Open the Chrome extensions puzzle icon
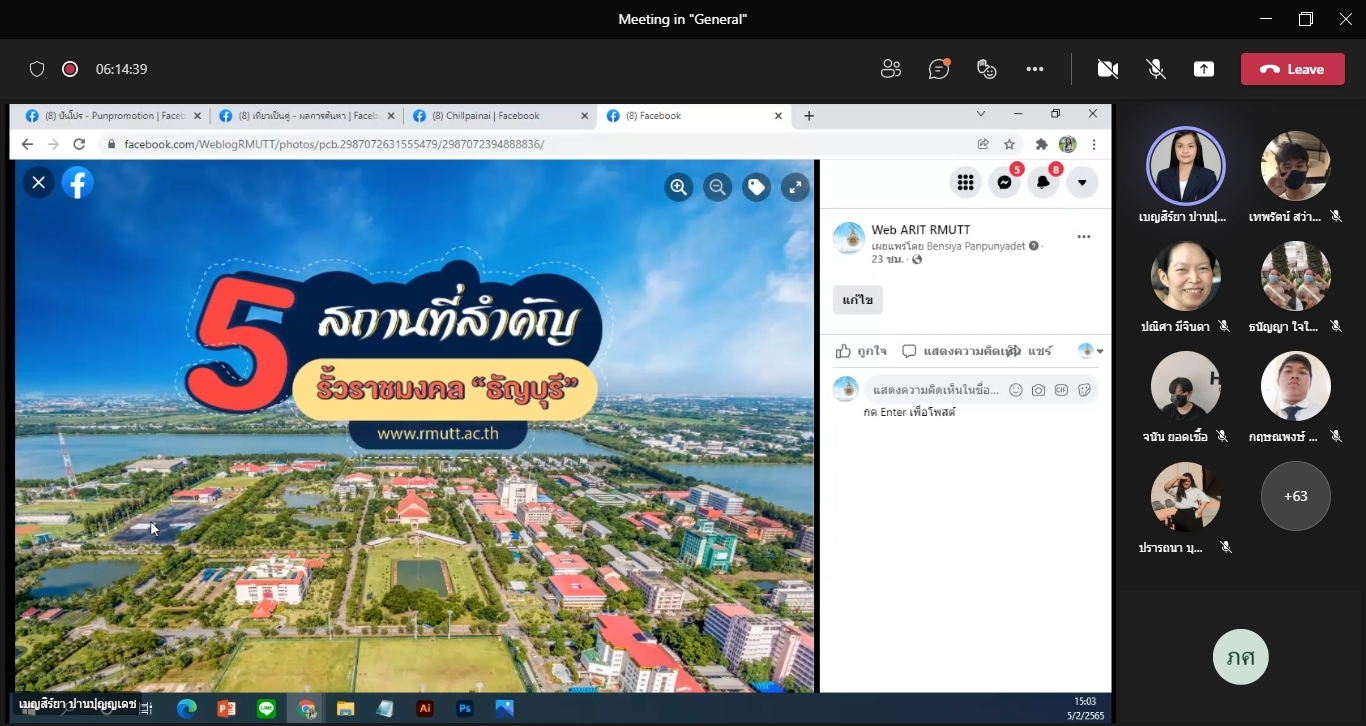This screenshot has height=726, width=1366. click(x=1041, y=144)
